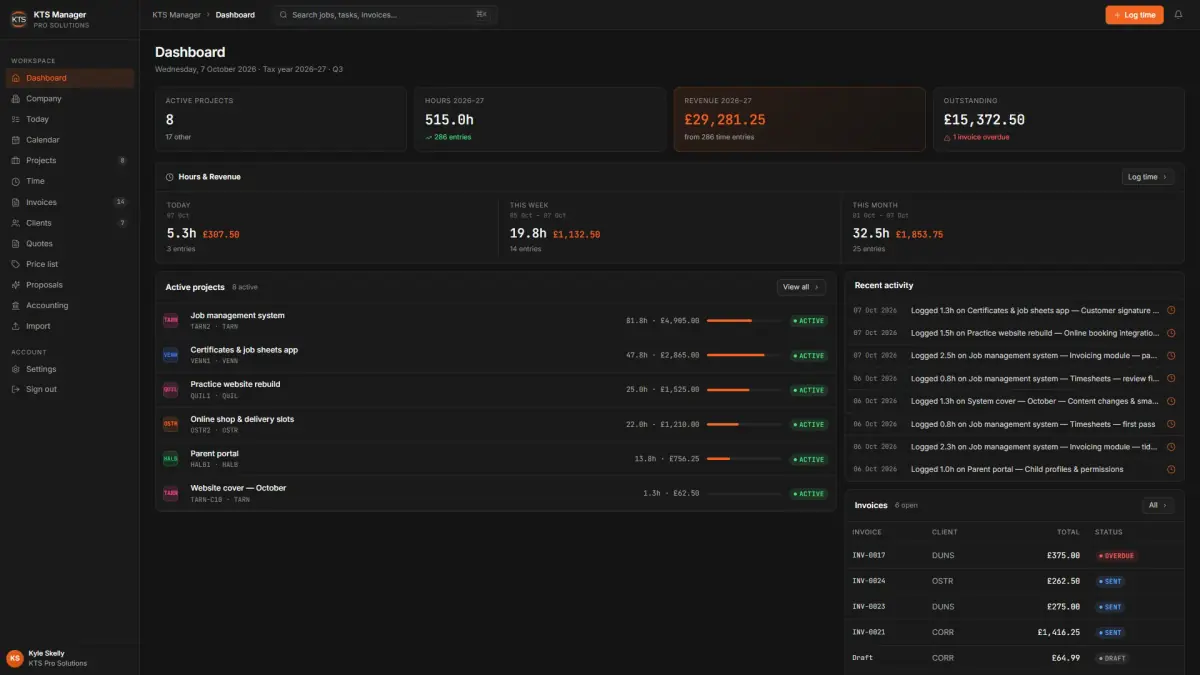Click Kyle Skelly user profile name
This screenshot has width=1200, height=675.
click(x=46, y=653)
